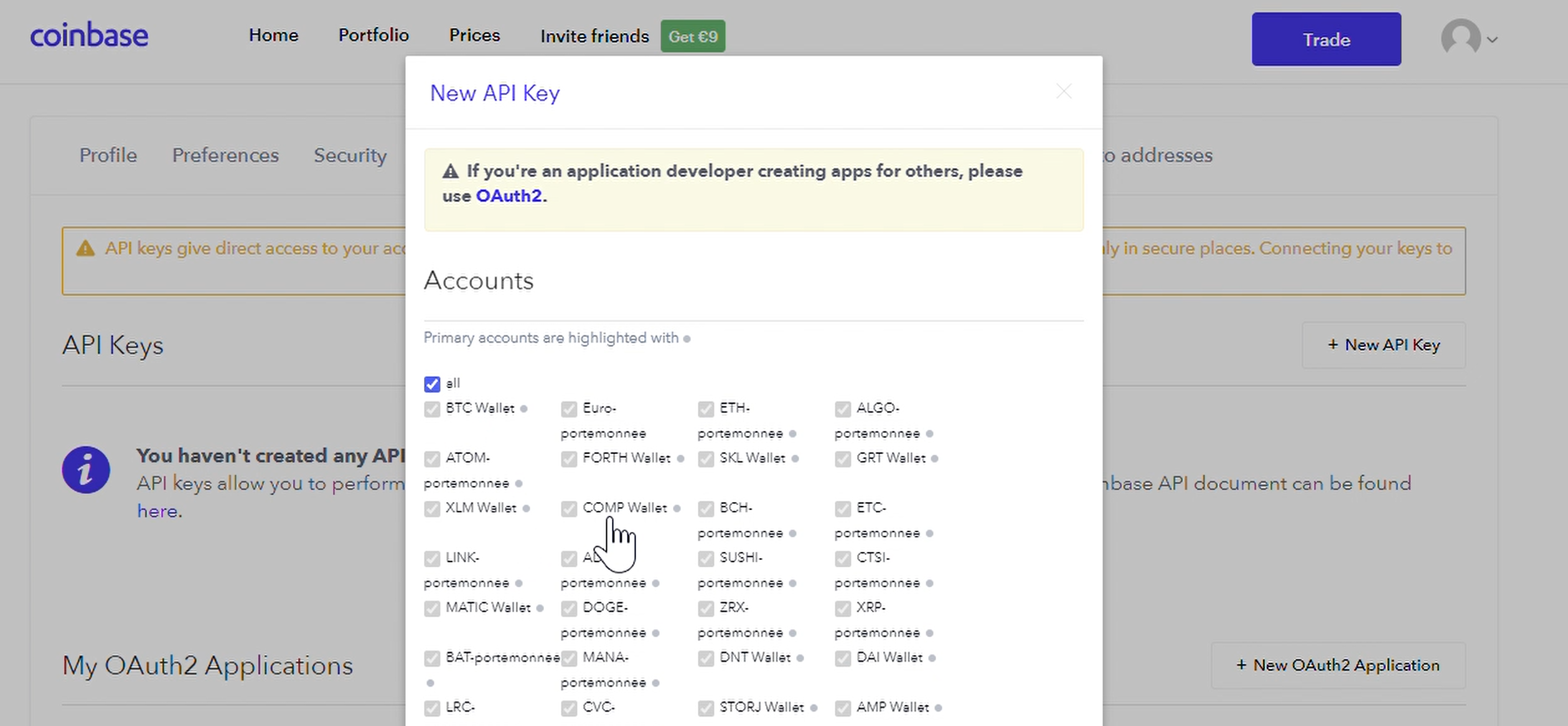
Task: Open Portfolio in top navigation
Action: (373, 35)
